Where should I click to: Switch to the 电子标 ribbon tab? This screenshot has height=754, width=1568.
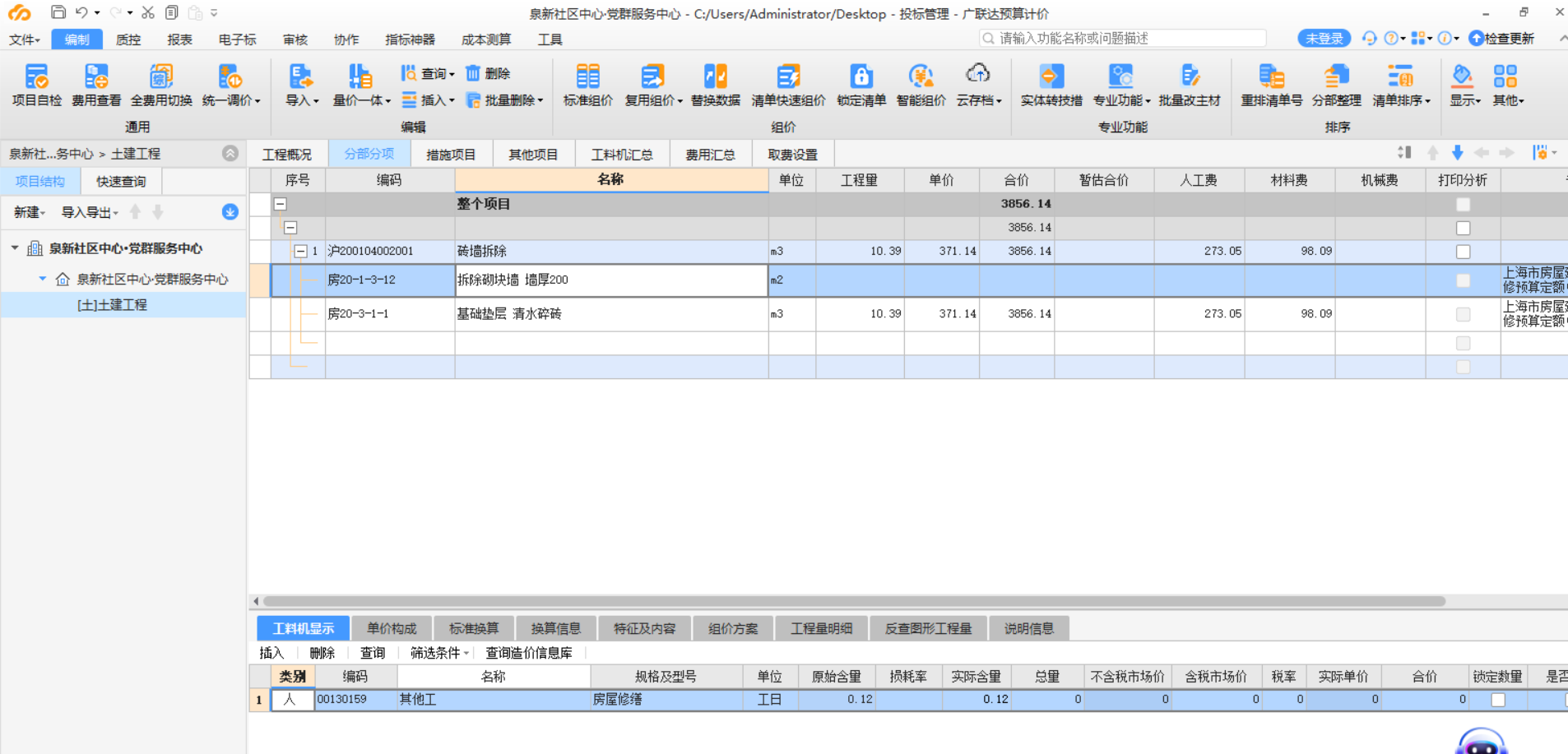click(237, 39)
